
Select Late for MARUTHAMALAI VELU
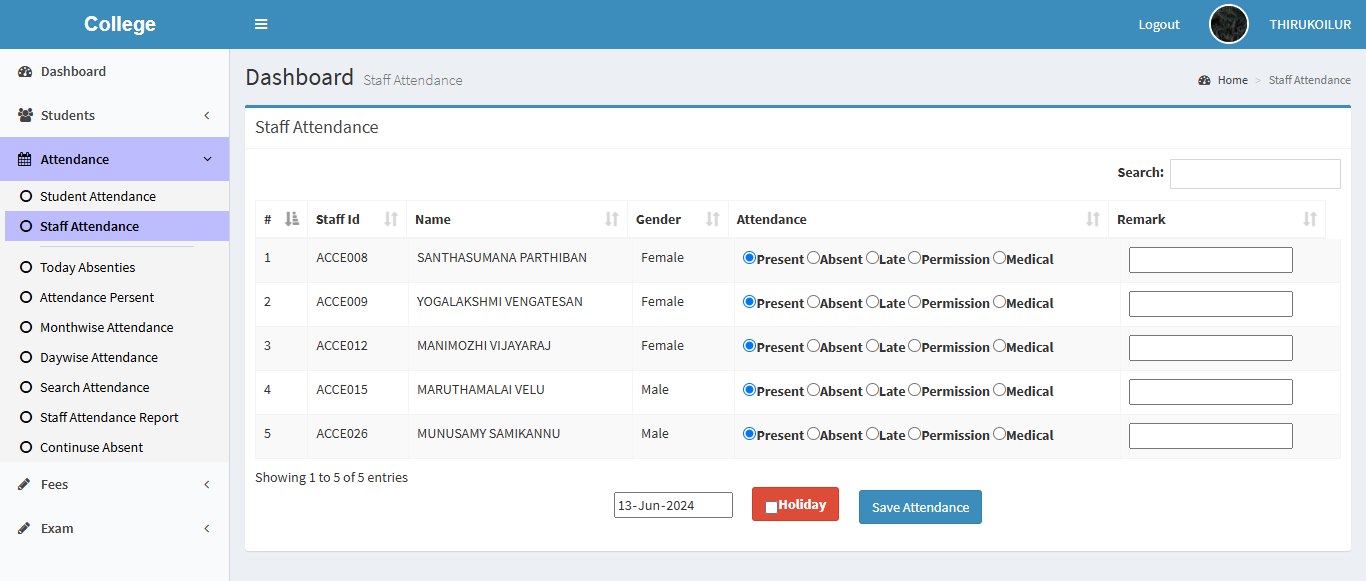click(x=872, y=390)
